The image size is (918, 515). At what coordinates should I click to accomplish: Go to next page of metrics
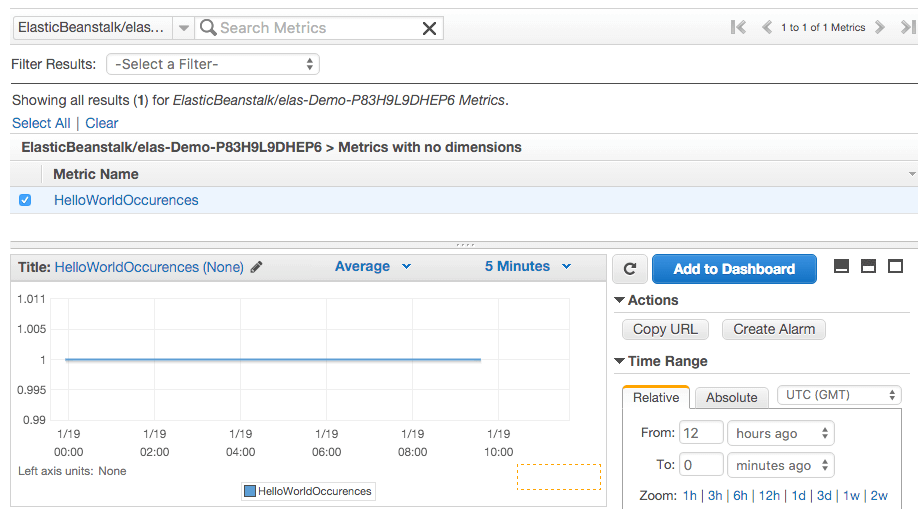click(879, 27)
